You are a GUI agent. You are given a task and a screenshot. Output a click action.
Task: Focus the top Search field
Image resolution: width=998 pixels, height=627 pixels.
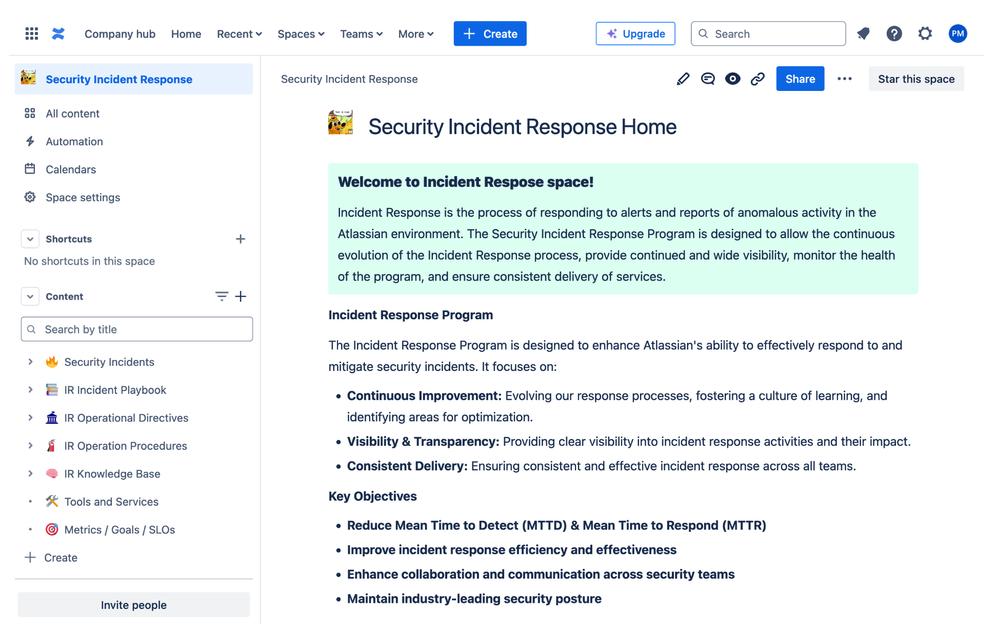[x=768, y=34]
